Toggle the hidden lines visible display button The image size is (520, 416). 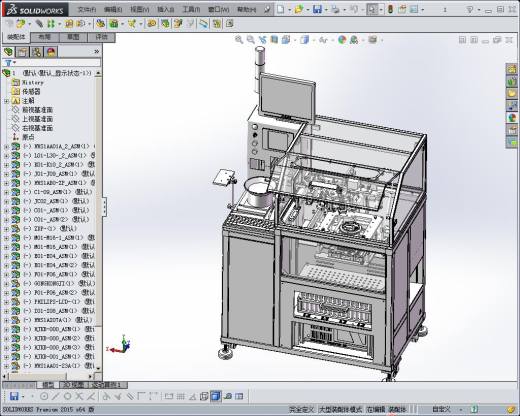pyautogui.click(x=204, y=396)
